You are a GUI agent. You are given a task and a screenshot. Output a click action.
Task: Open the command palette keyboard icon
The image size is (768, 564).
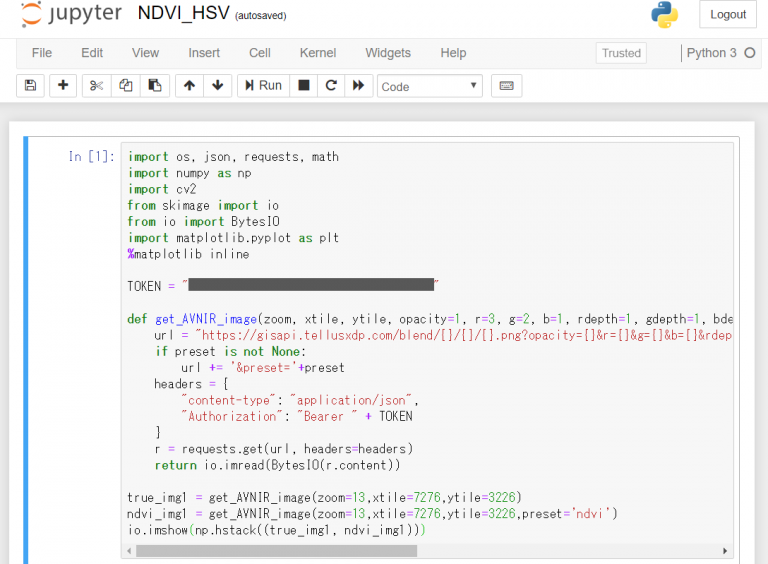506,86
